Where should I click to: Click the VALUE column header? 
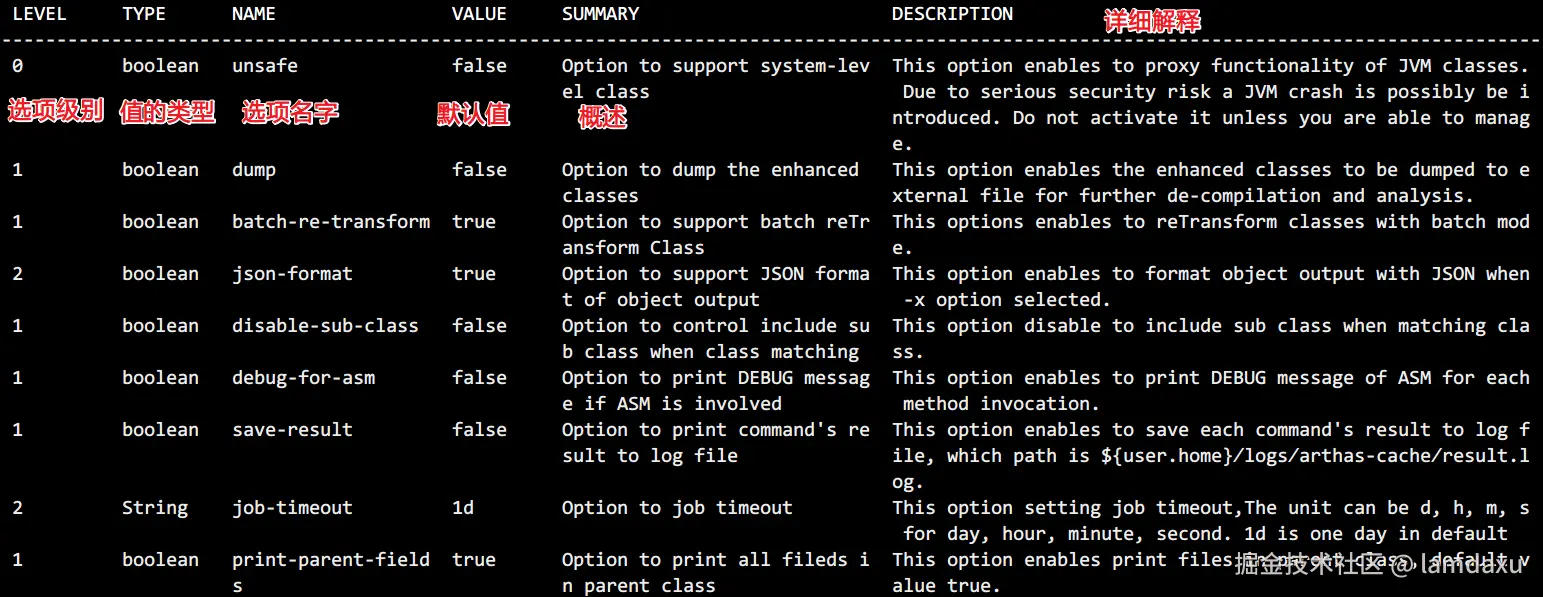tap(479, 14)
